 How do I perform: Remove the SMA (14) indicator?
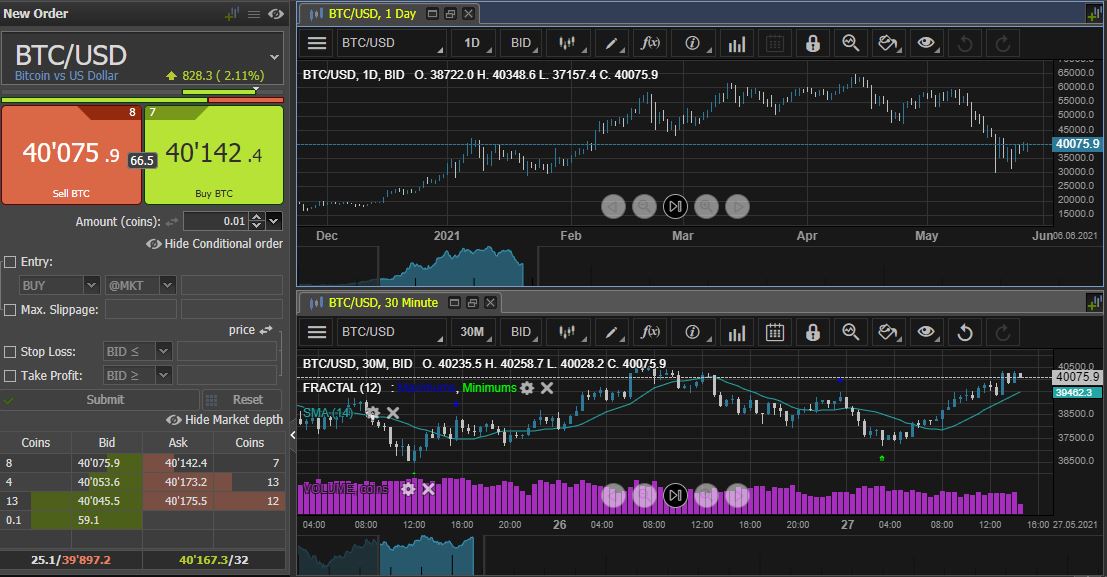(x=393, y=413)
